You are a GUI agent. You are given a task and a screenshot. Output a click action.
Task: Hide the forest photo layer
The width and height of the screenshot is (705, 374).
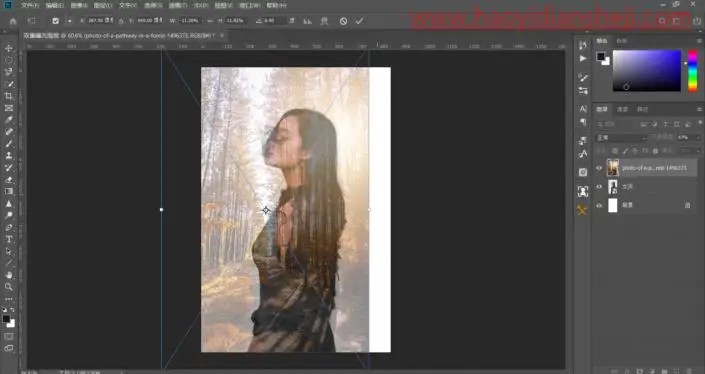pyautogui.click(x=599, y=168)
